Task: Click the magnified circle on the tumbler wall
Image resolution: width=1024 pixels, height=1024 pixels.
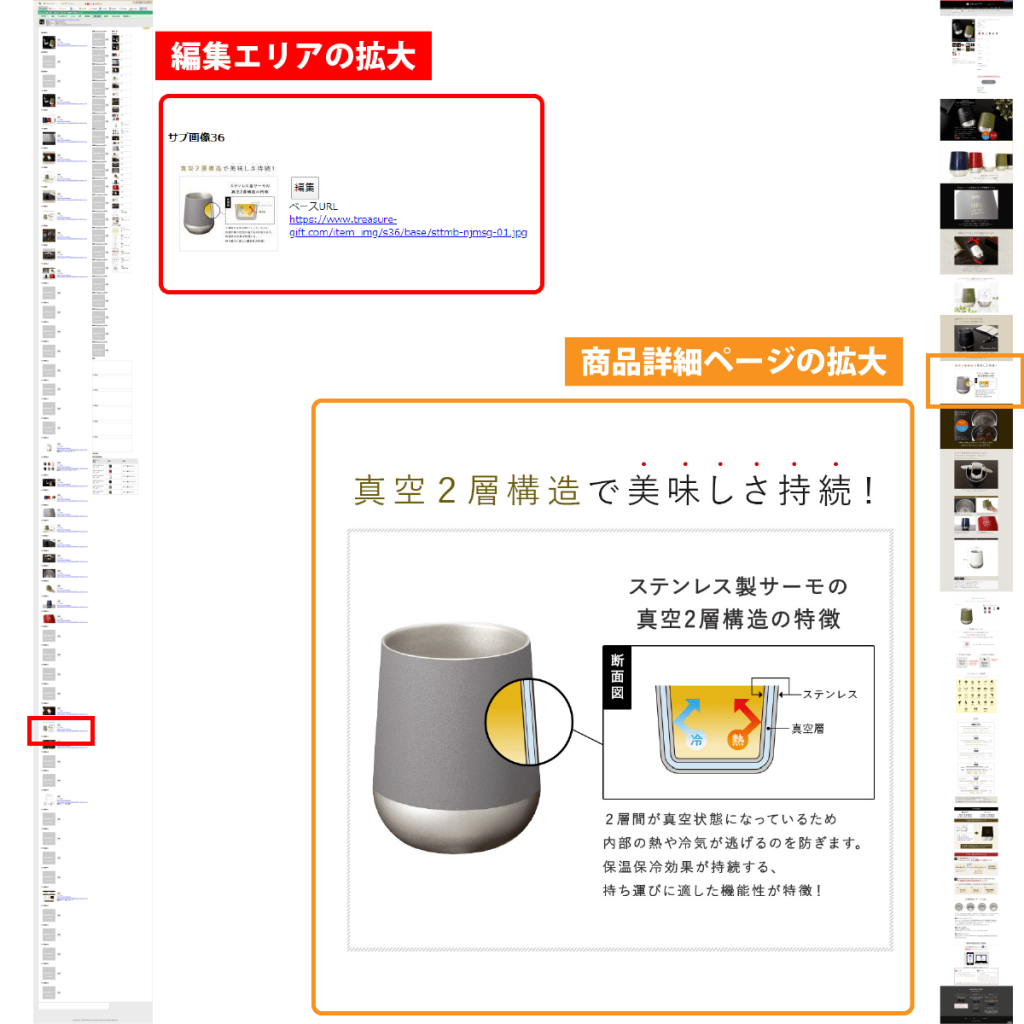Action: pyautogui.click(x=528, y=722)
